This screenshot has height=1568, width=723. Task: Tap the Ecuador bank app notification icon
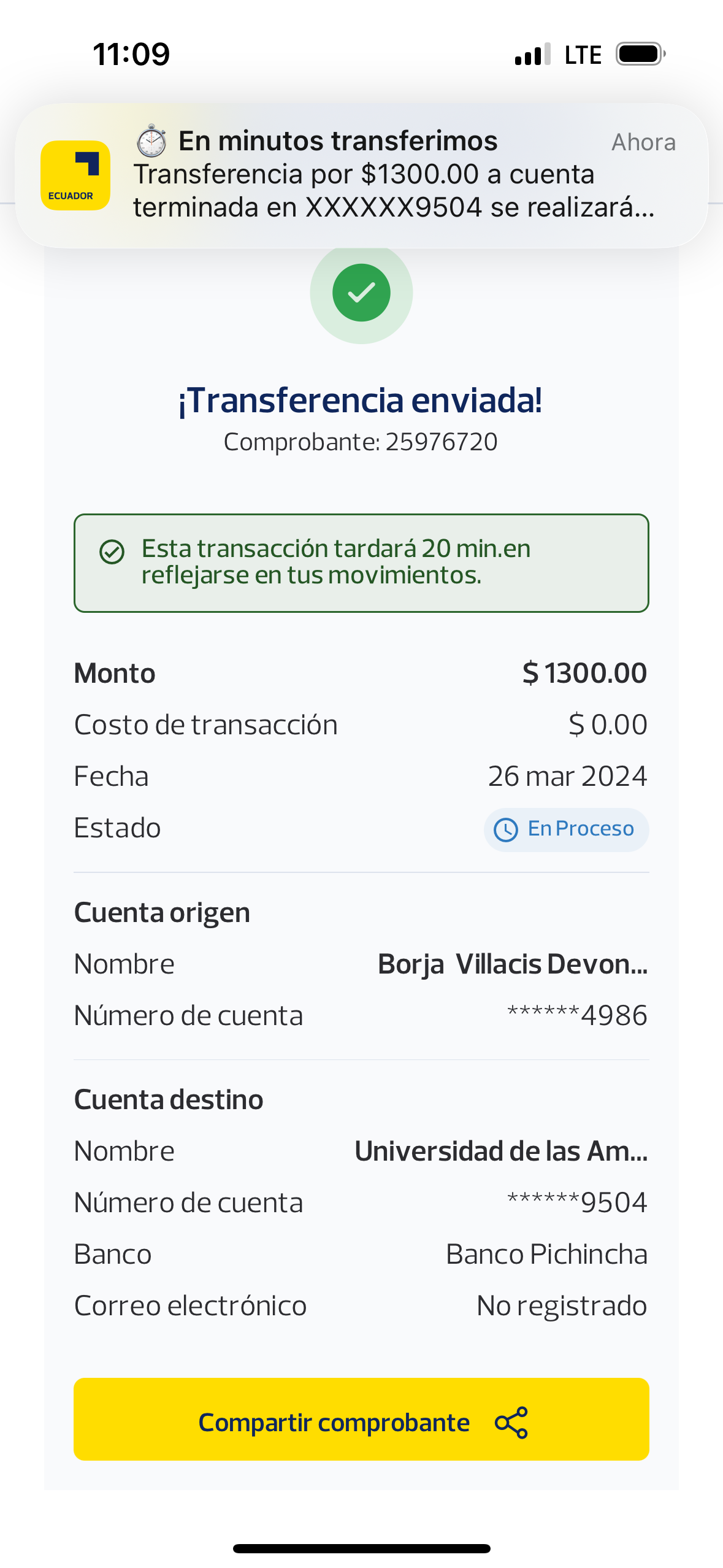(75, 175)
